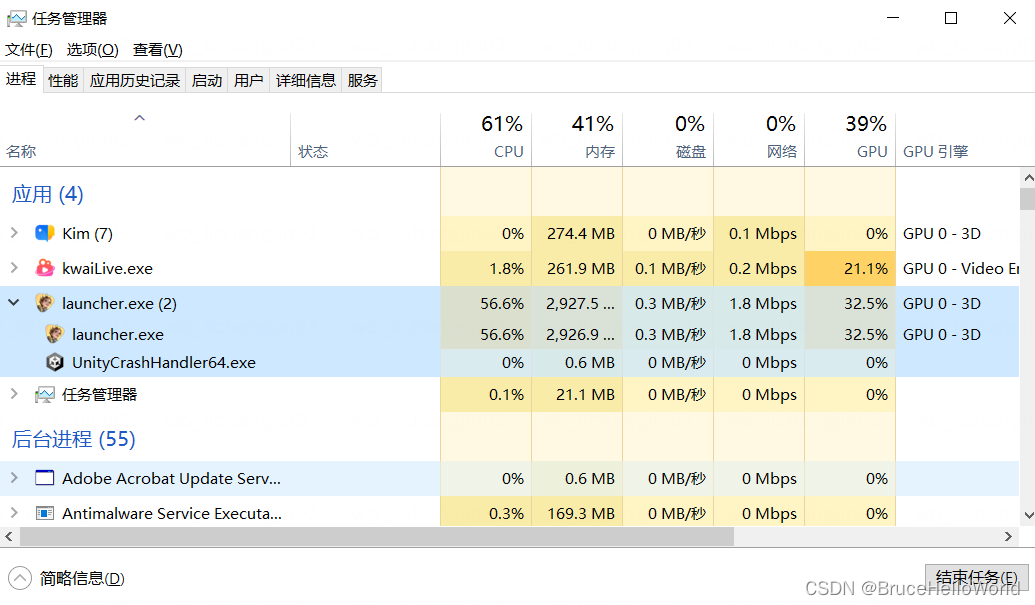This screenshot has height=605, width=1035.
Task: Click the kwaiLive.exe pink icon
Action: tap(45, 268)
